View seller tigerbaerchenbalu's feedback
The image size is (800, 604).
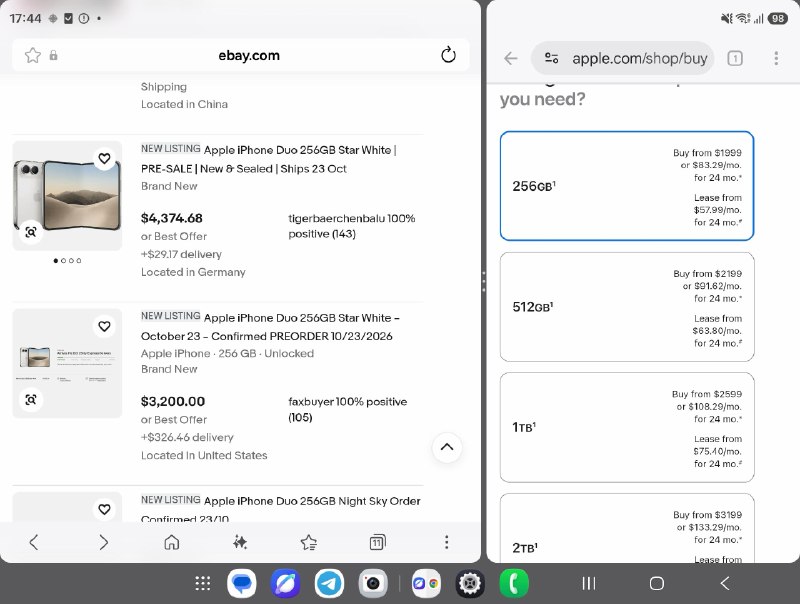352,226
